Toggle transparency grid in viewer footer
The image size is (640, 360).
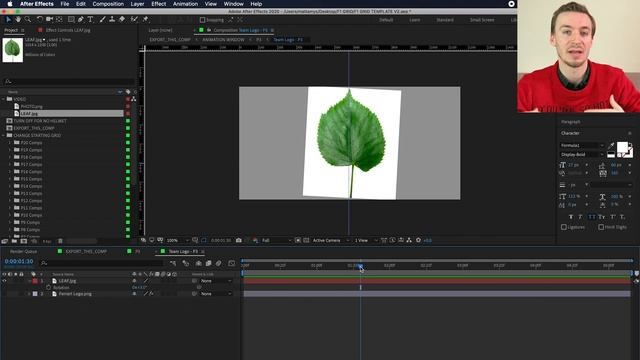click(x=306, y=240)
